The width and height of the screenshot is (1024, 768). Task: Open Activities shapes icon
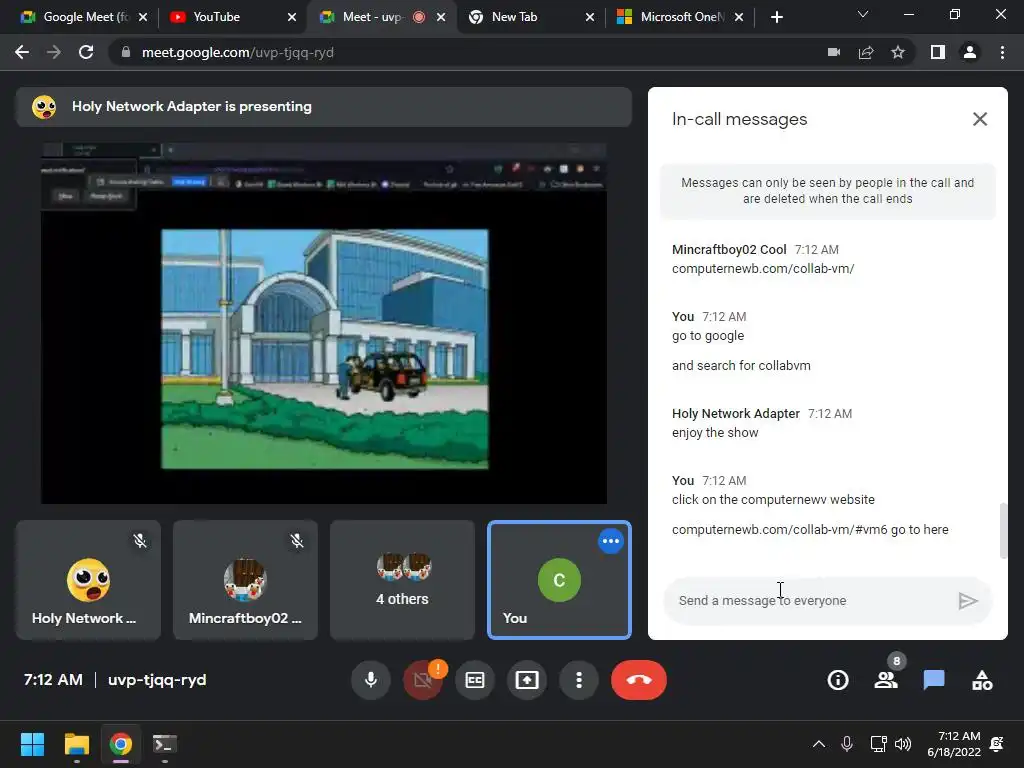point(982,680)
